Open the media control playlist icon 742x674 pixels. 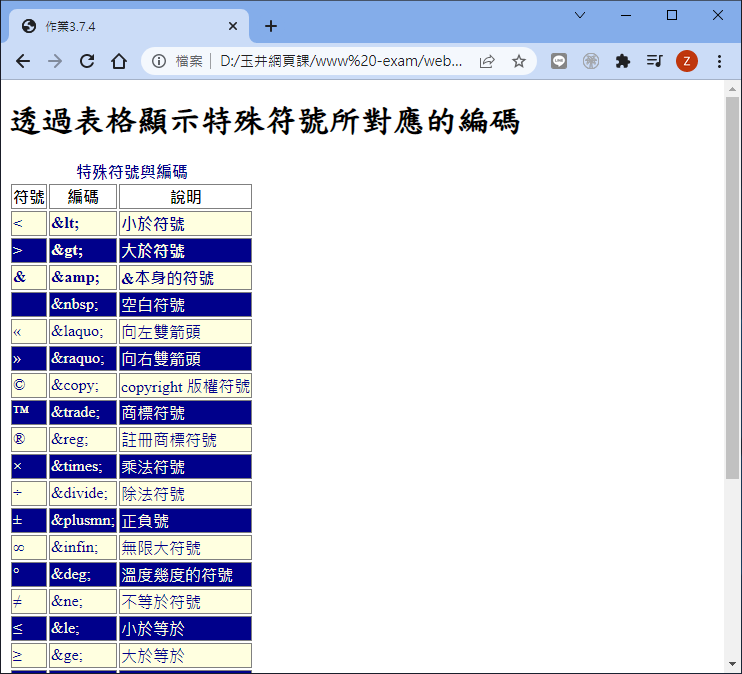[654, 61]
